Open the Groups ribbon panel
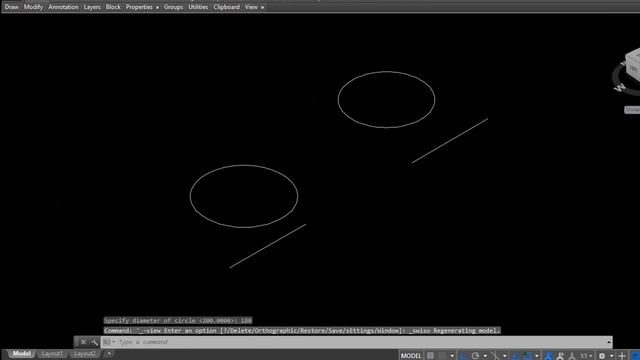Image resolution: width=640 pixels, height=360 pixels. tap(173, 7)
